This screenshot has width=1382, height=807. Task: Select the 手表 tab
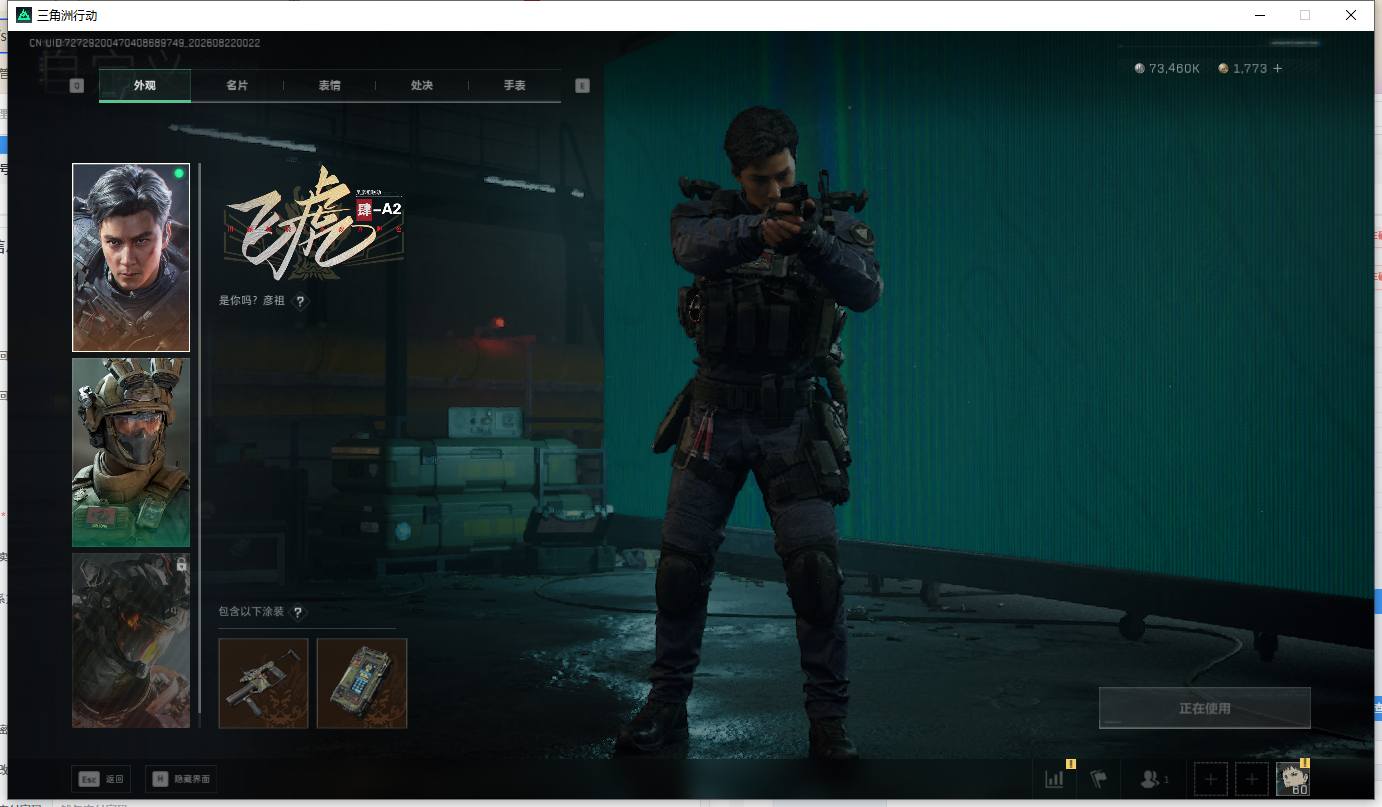coord(514,86)
